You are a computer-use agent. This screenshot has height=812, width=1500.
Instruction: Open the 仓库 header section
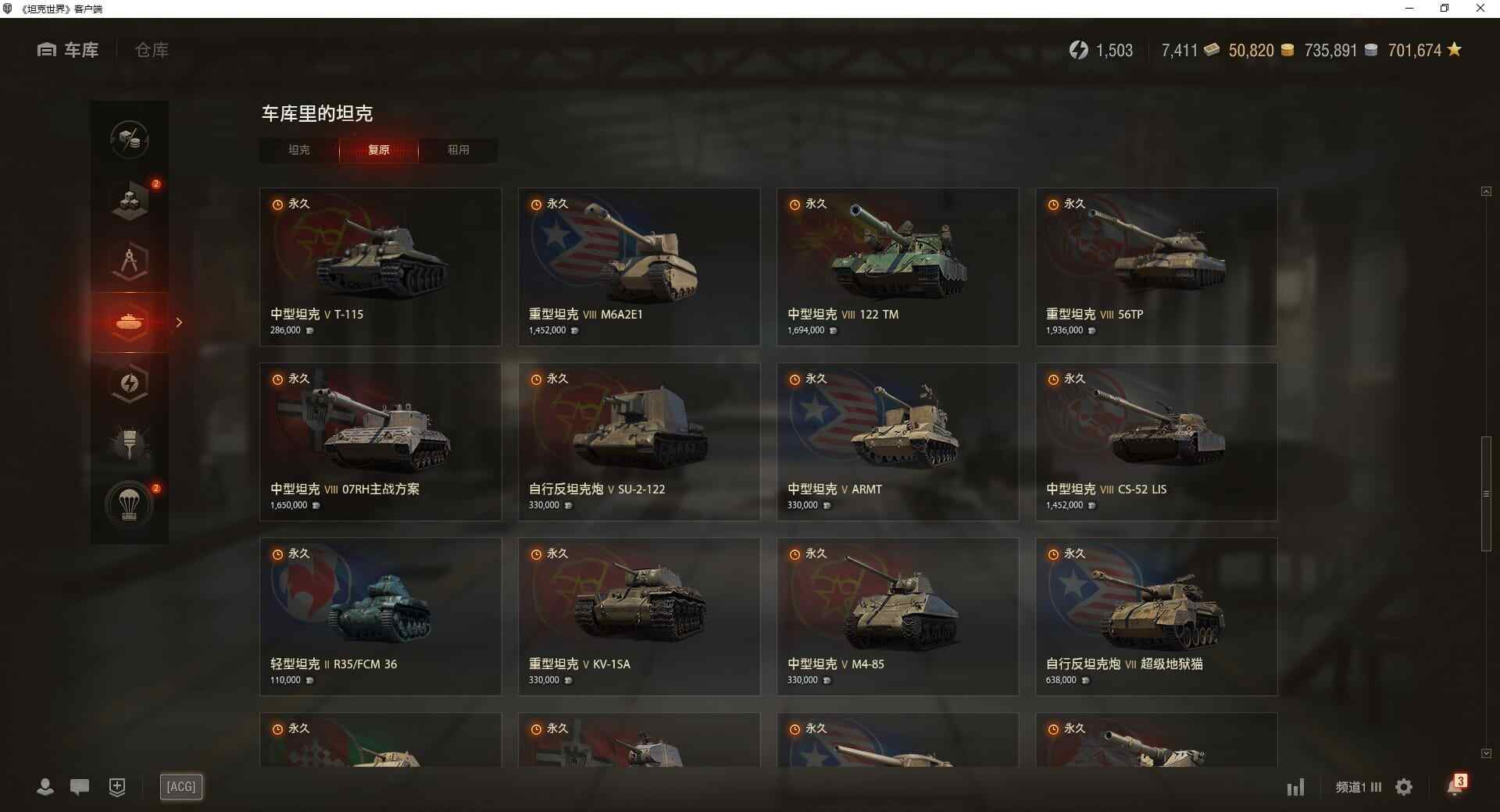click(152, 50)
